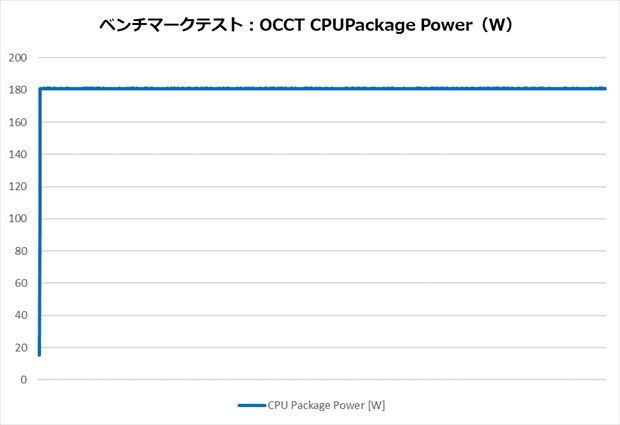
Task: Click the y-axis value 60
Action: click(21, 283)
